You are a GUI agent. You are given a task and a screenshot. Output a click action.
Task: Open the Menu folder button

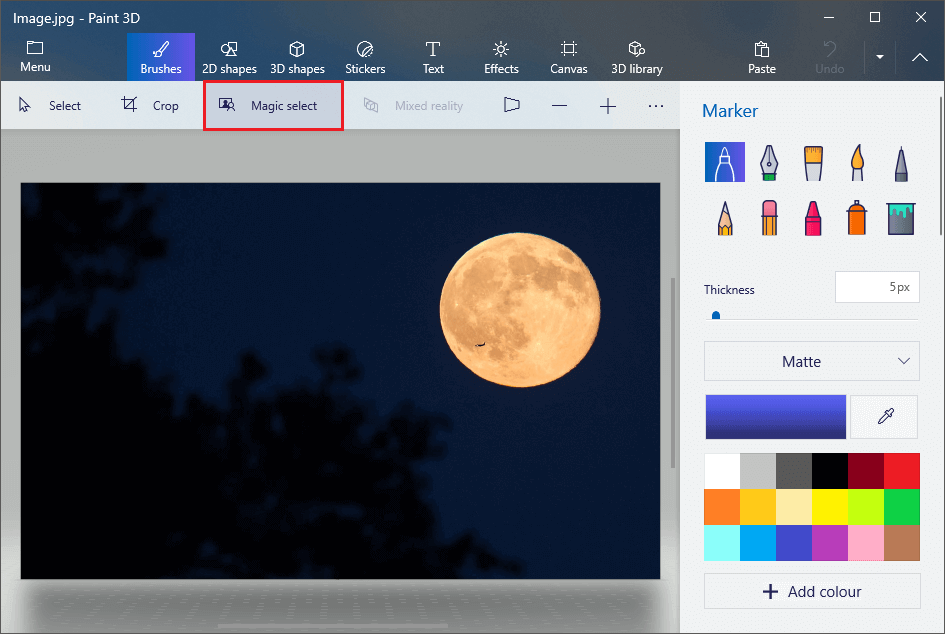tap(35, 57)
